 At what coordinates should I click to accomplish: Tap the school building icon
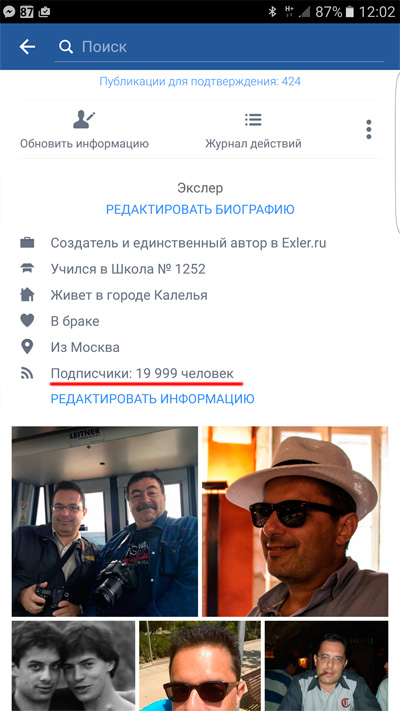[27, 269]
